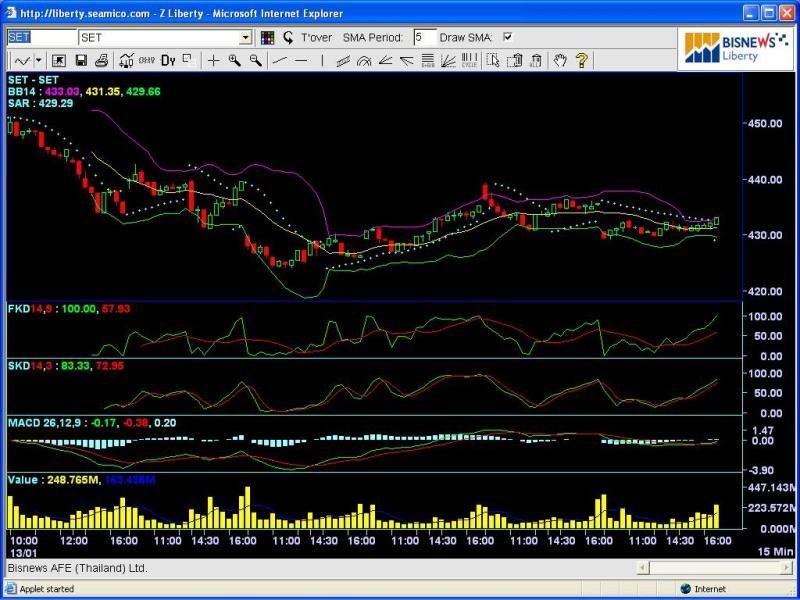Image resolution: width=800 pixels, height=600 pixels.
Task: Click the refresh arrow icon near T'over
Action: point(288,37)
